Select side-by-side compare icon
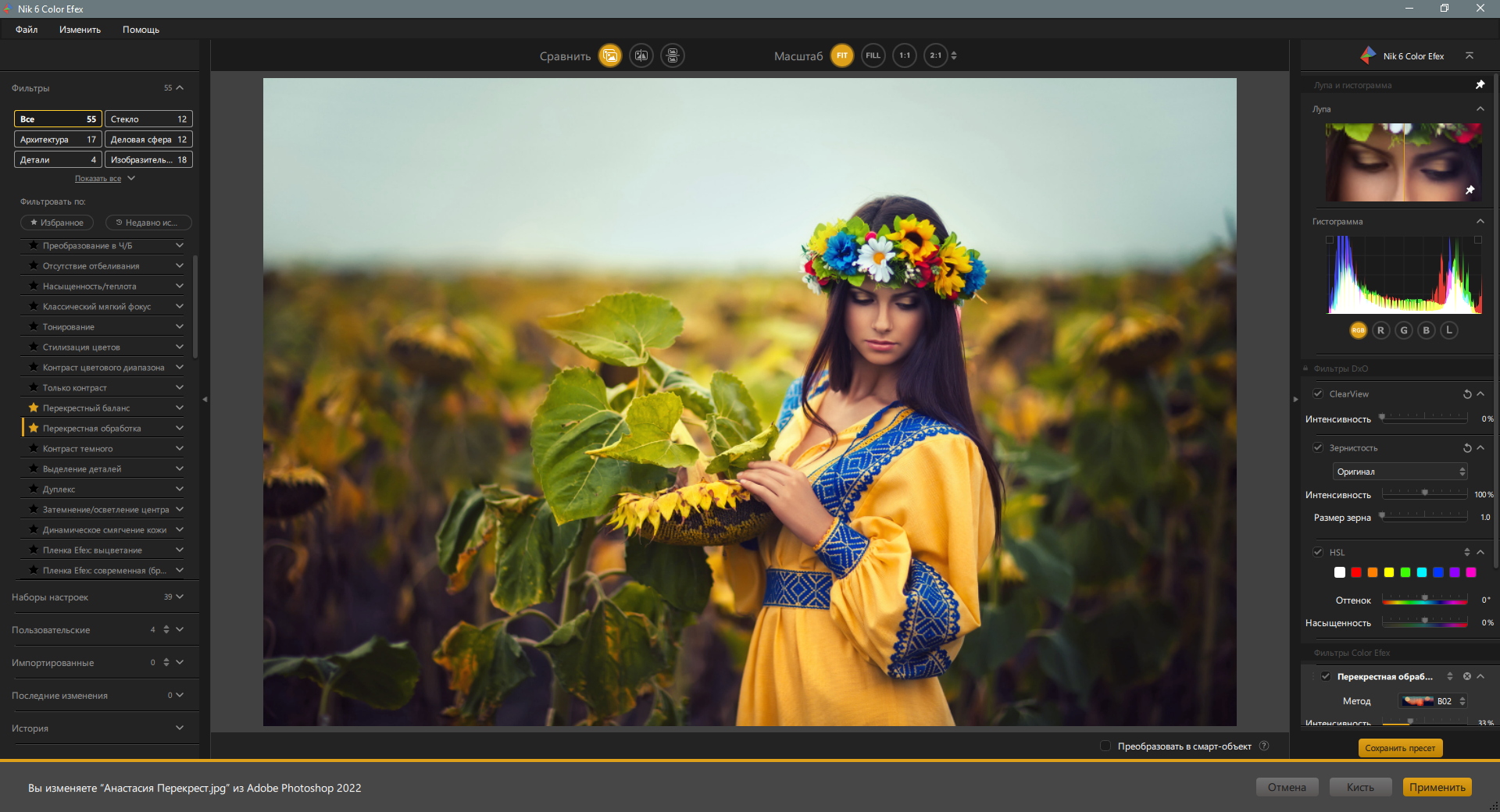The height and width of the screenshot is (812, 1500). point(673,55)
